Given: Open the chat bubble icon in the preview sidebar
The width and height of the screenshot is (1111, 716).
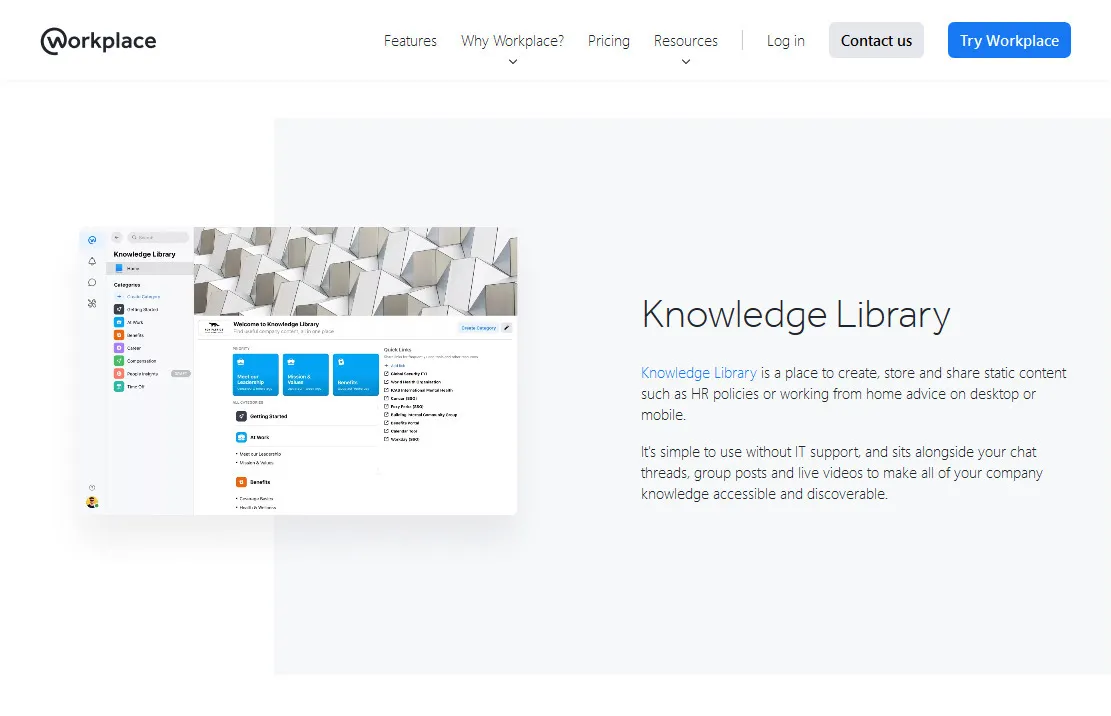Looking at the screenshot, I should 92,282.
